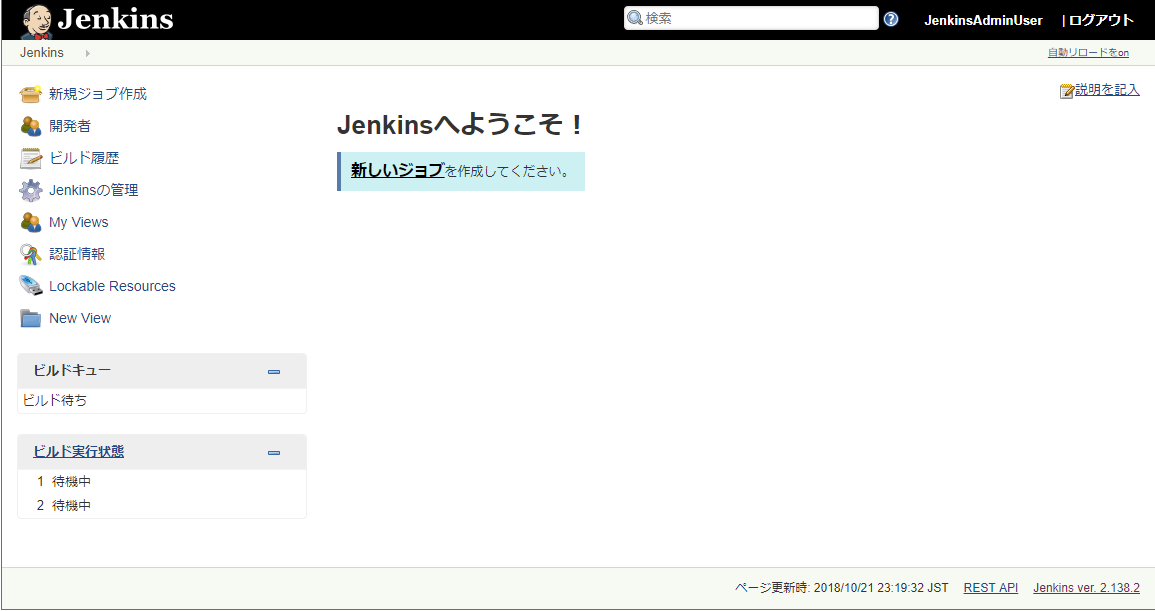The height and width of the screenshot is (611, 1155).
Task: Click the magnifier icon in search box
Action: click(634, 18)
